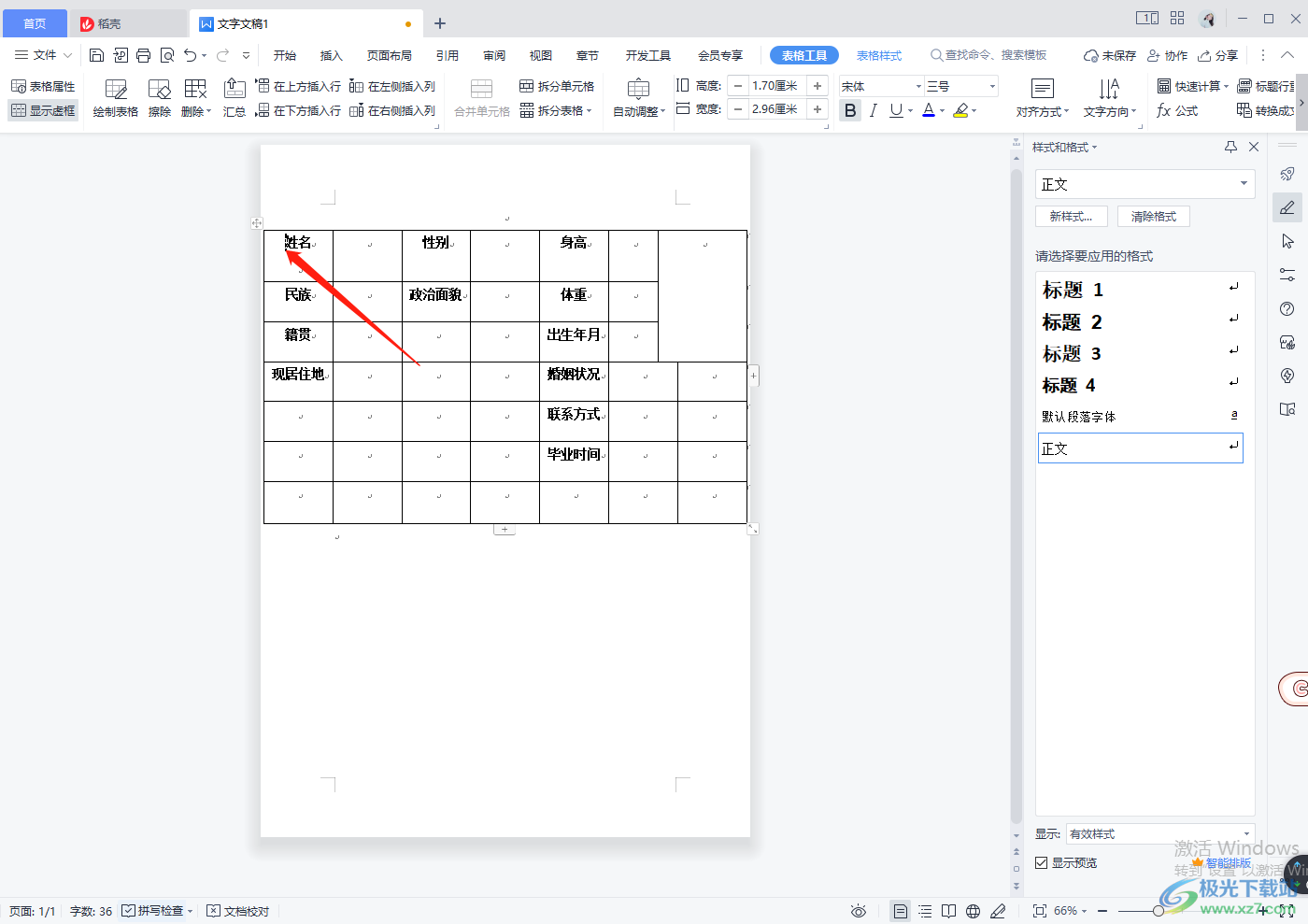Switch to the 页面布局 ribbon tab

(x=390, y=55)
